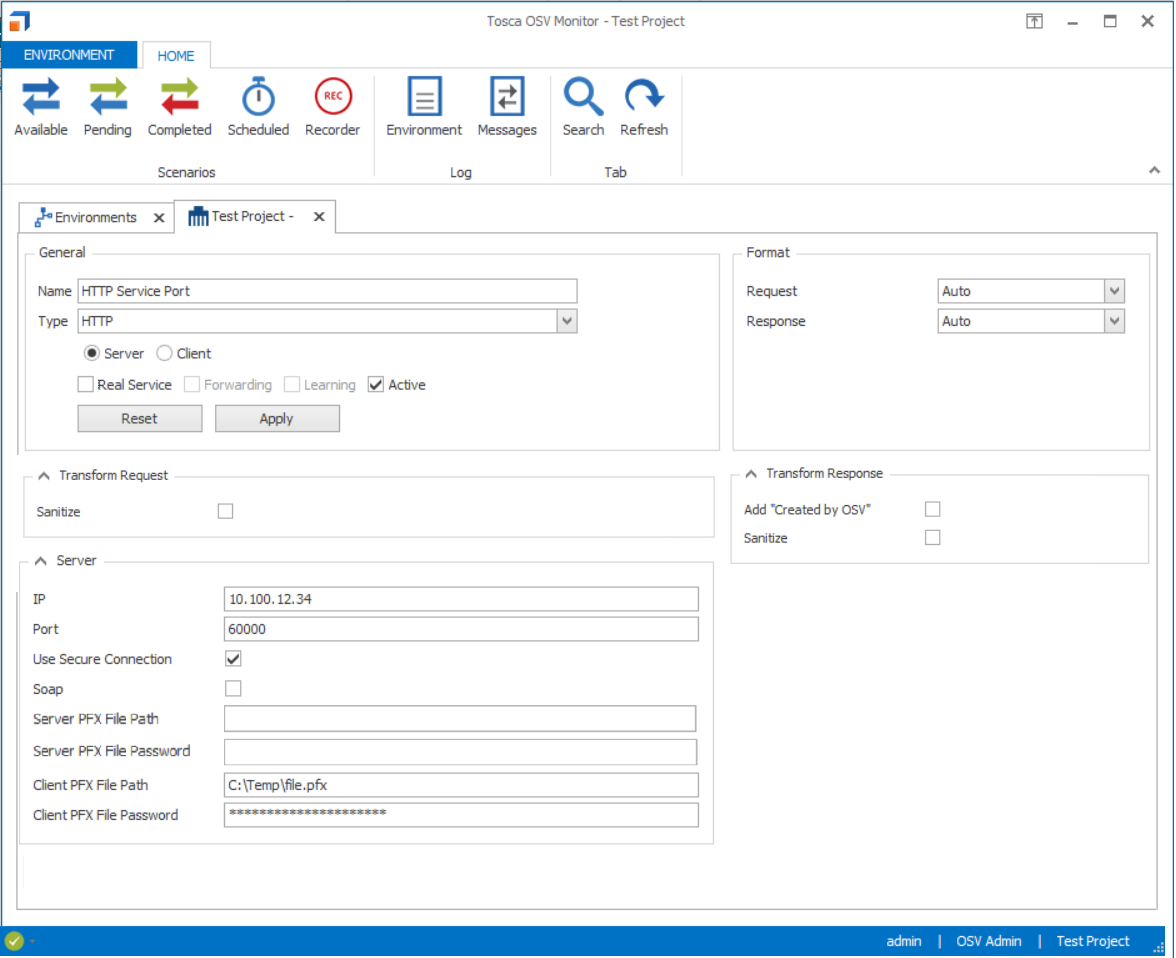Enable the Real Service checkbox
Viewport: 1176px width, 958px height.
click(86, 385)
